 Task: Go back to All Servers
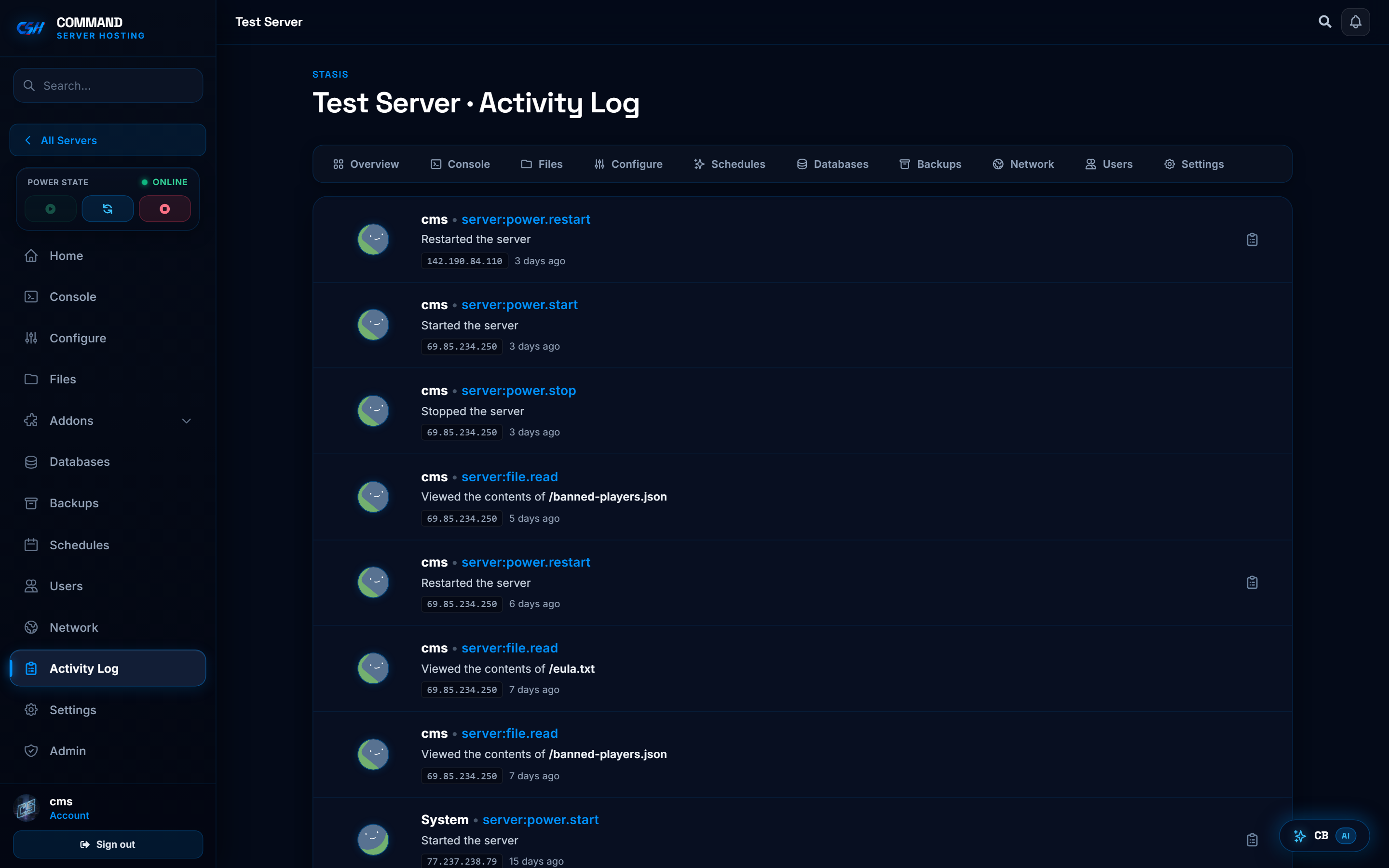(108, 140)
